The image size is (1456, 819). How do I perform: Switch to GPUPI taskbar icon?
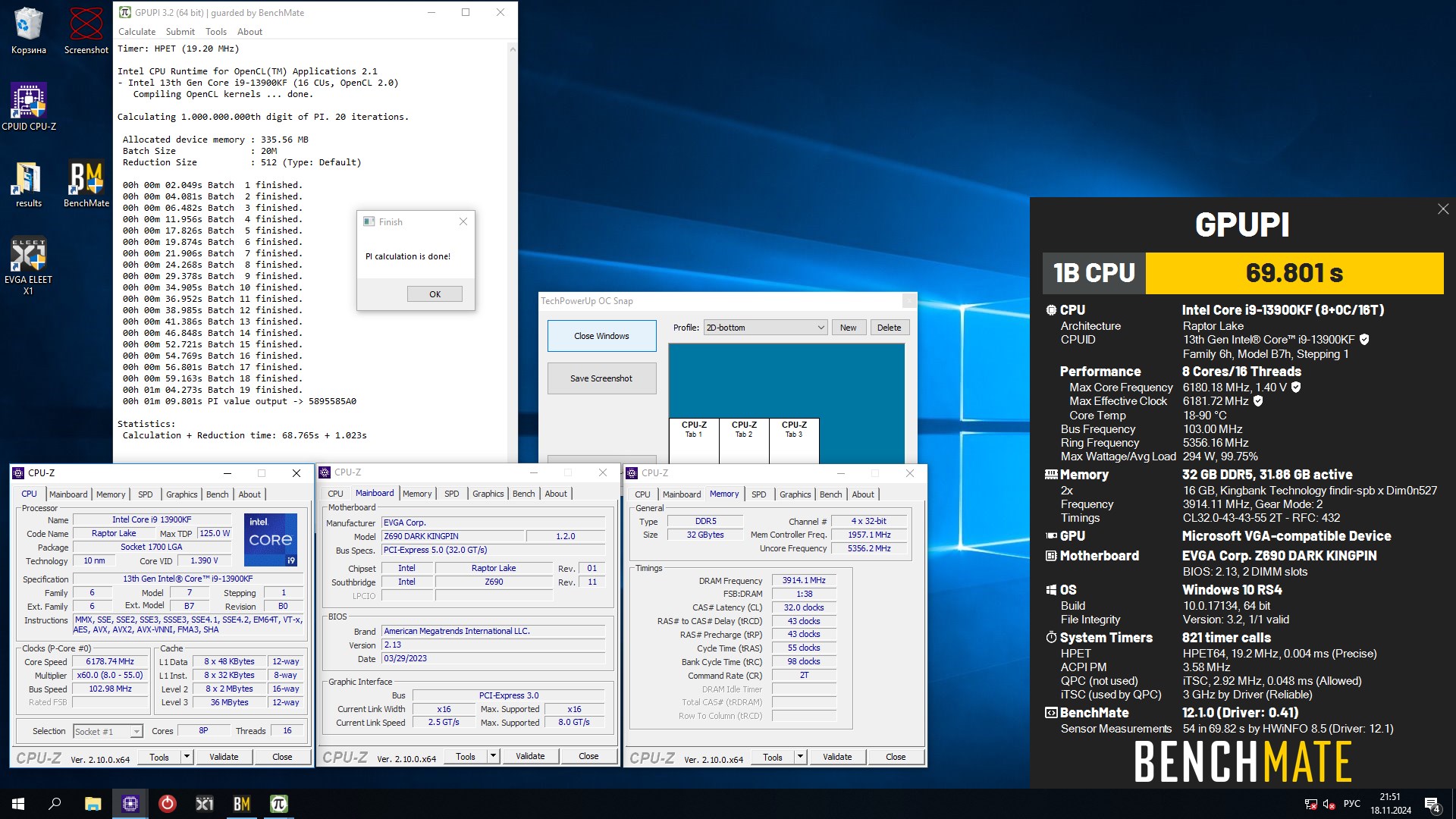coord(278,804)
